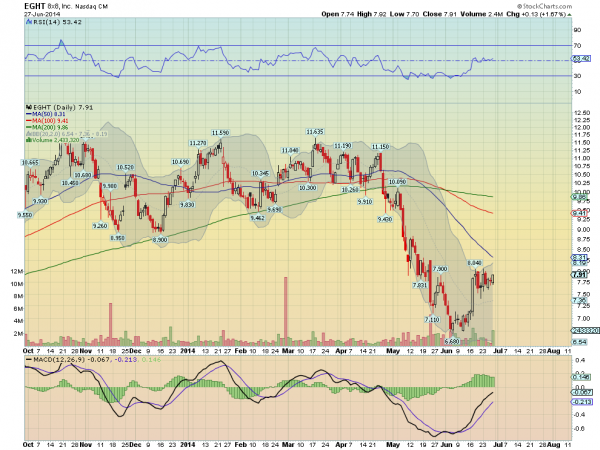Screen dimensions: 600x450
Task: Click the 'Chg +0.13 (+1.67%)' value
Action: pos(535,14)
